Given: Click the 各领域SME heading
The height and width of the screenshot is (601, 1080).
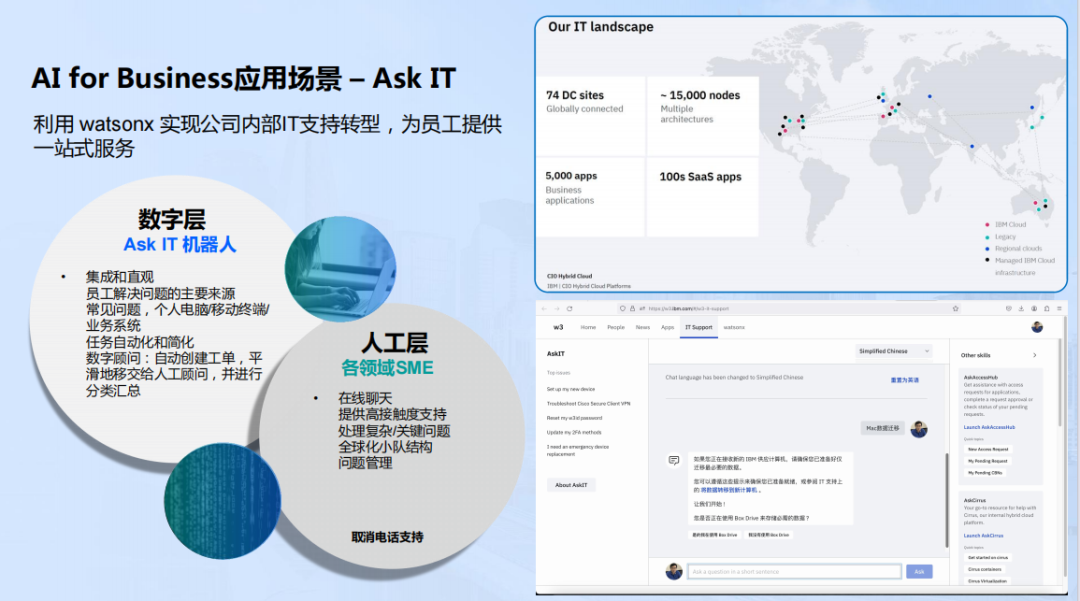Looking at the screenshot, I should click(x=387, y=368).
